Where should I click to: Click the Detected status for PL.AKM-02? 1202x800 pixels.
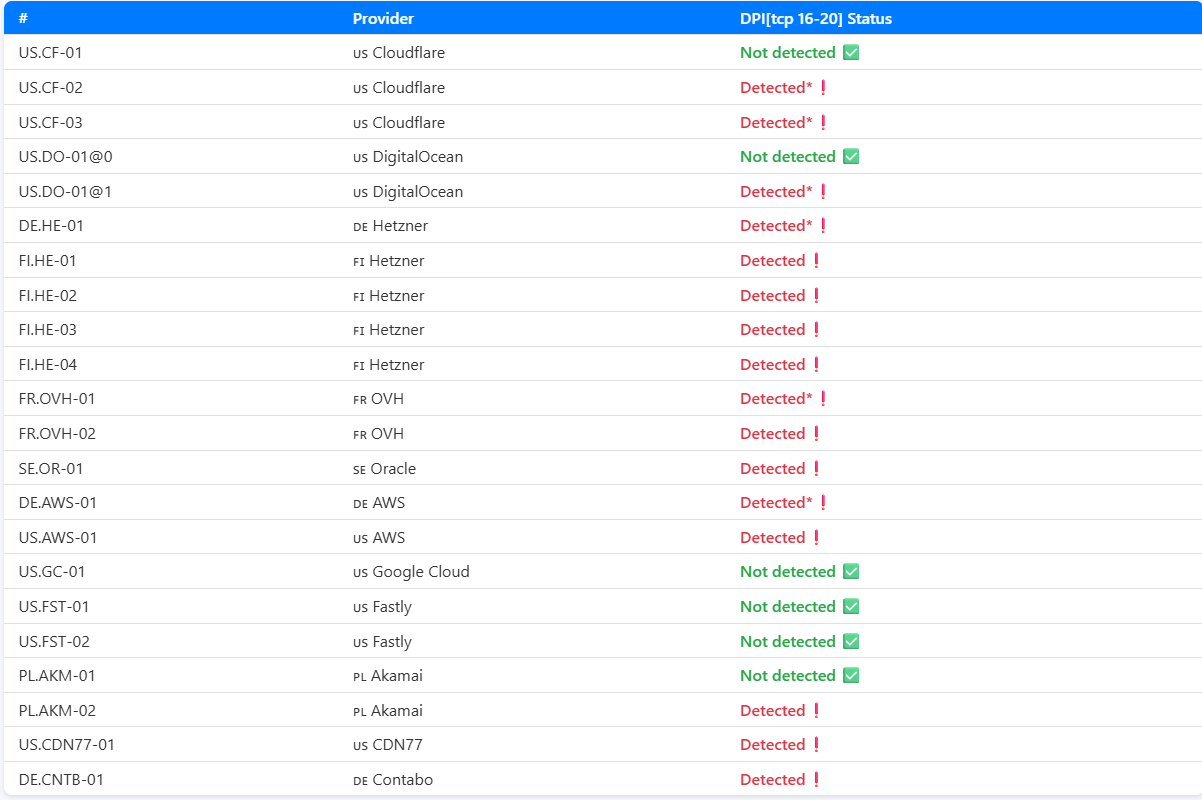[772, 711]
